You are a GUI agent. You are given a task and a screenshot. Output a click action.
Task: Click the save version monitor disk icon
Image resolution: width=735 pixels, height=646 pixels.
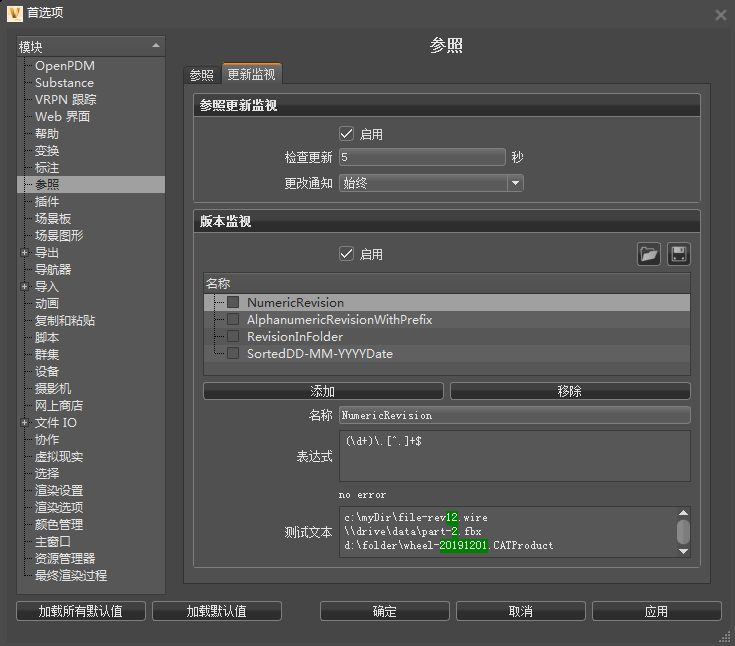click(679, 254)
